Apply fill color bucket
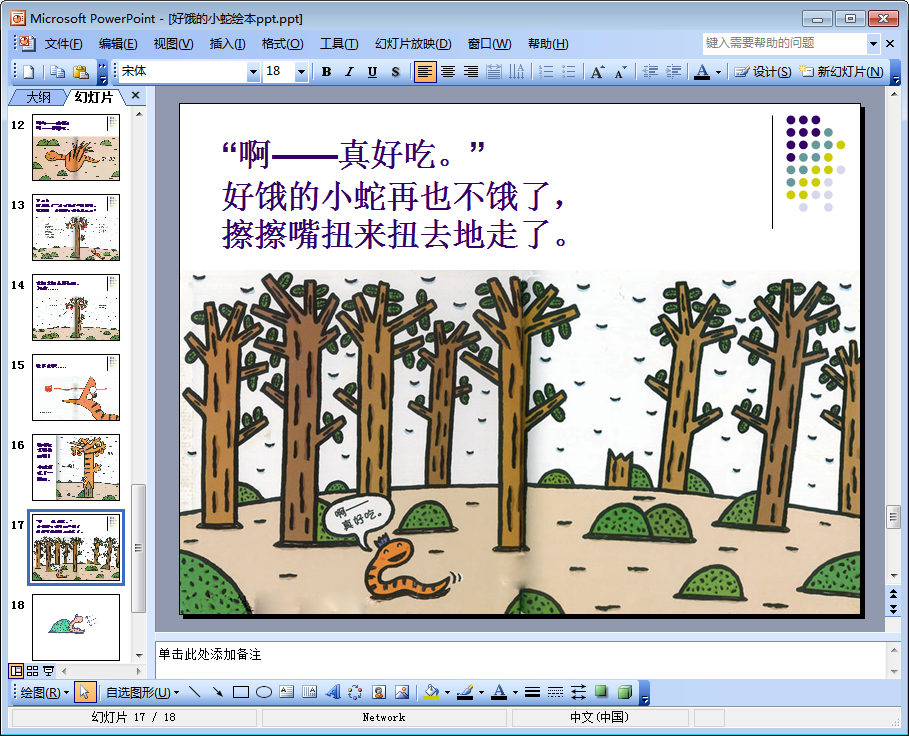The width and height of the screenshot is (909, 736). click(431, 693)
